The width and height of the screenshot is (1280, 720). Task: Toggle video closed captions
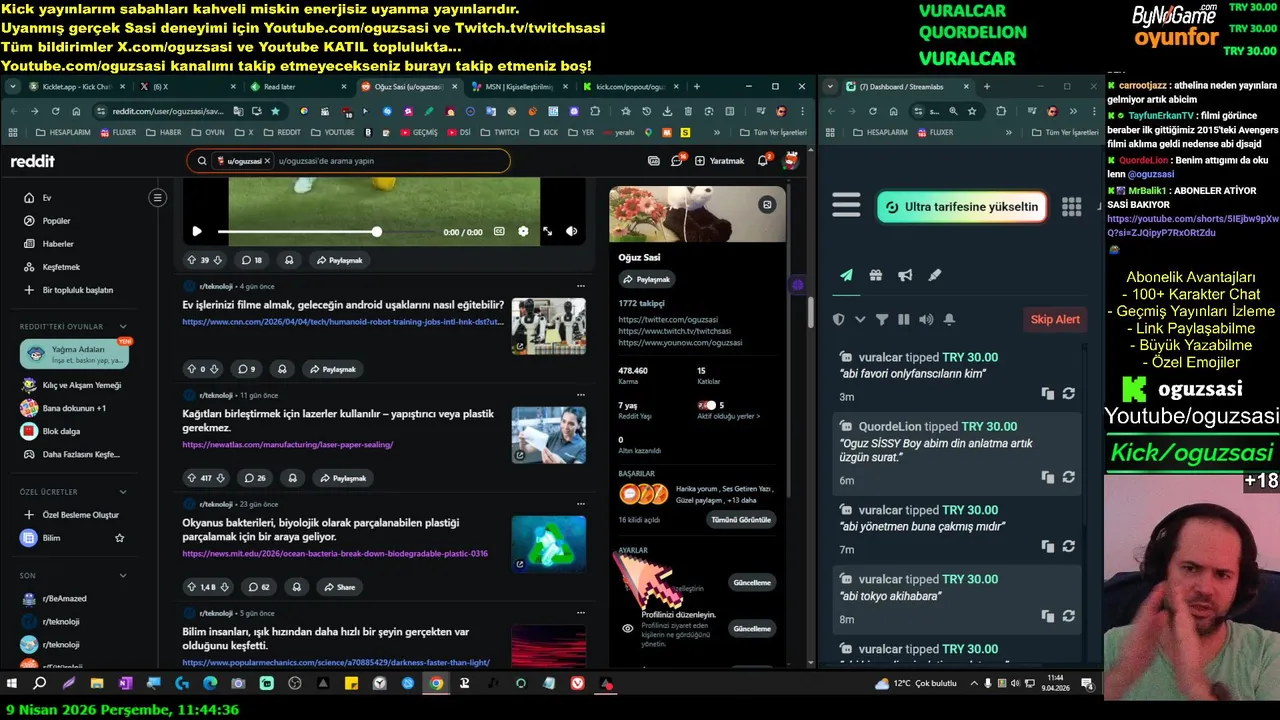coord(499,231)
